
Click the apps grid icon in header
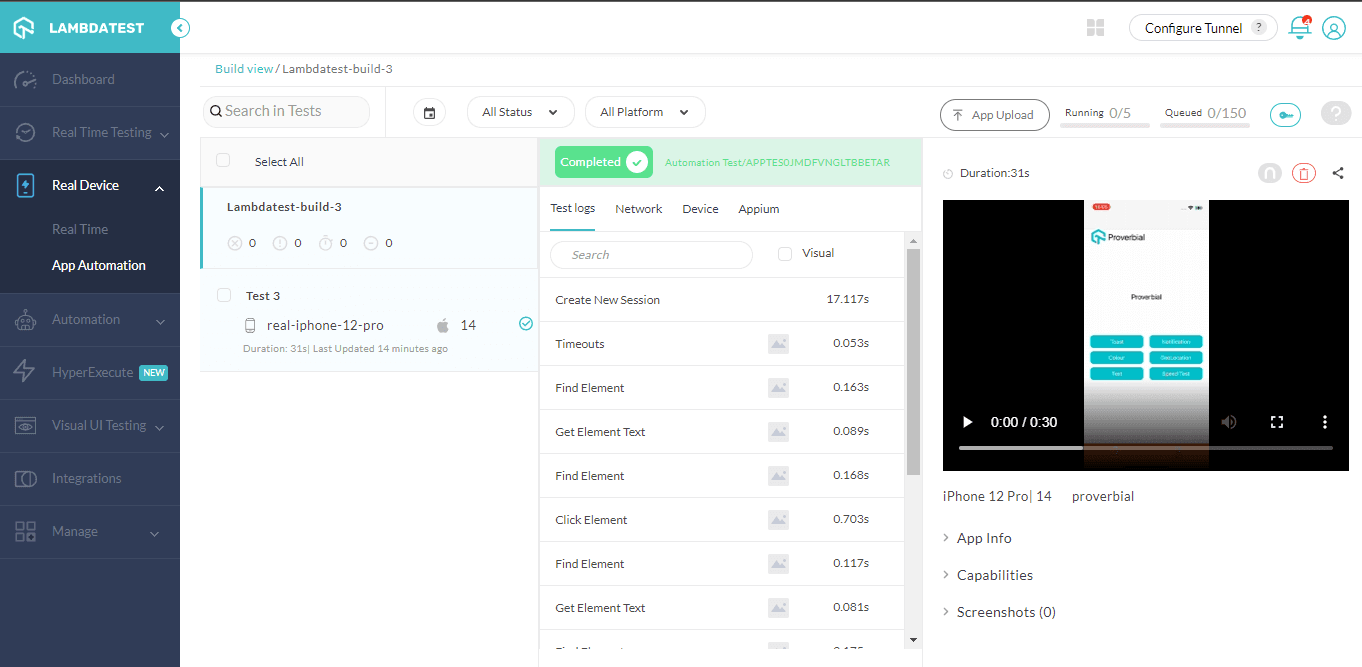coord(1095,28)
